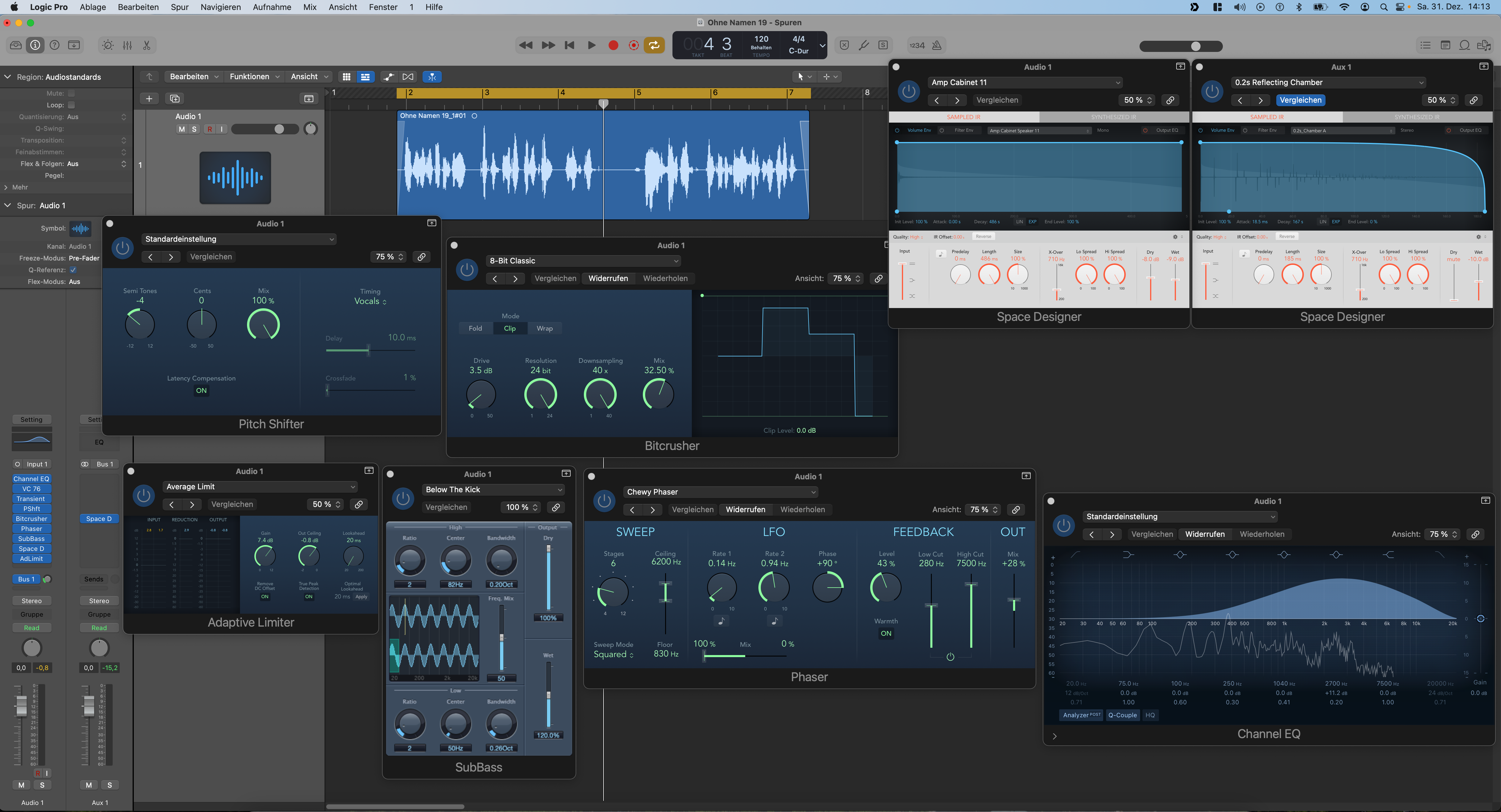The height and width of the screenshot is (812, 1501).
Task: Open the Mixer faders icon
Action: 128,45
